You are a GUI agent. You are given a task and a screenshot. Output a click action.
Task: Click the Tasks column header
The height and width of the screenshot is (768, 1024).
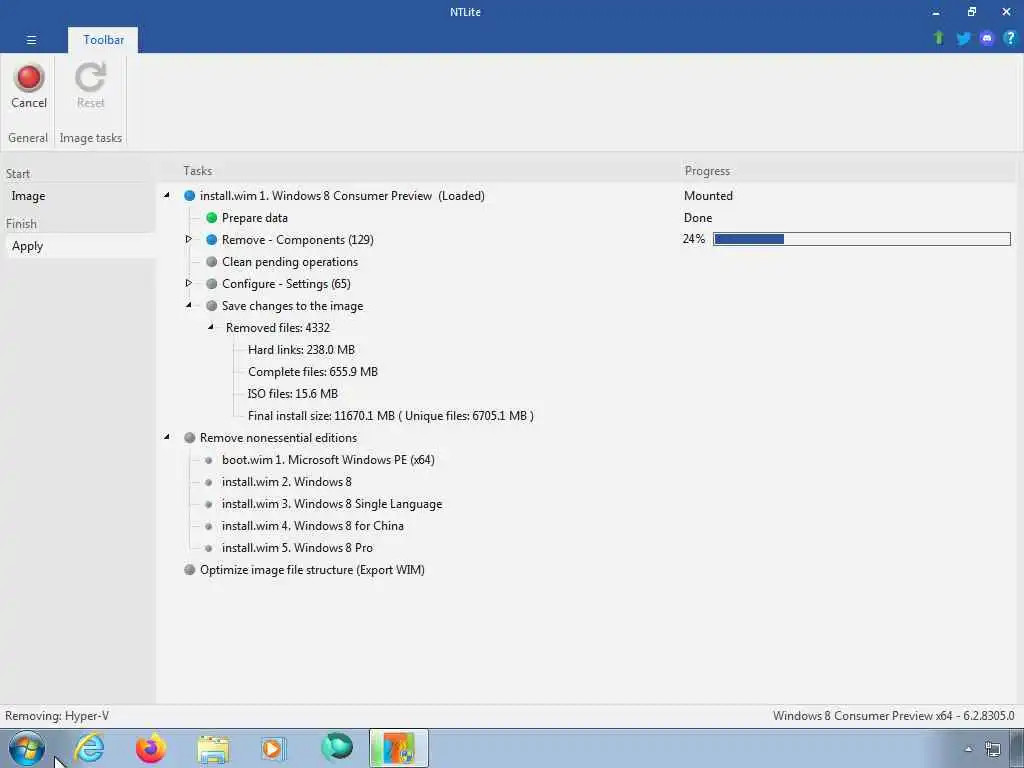(198, 170)
